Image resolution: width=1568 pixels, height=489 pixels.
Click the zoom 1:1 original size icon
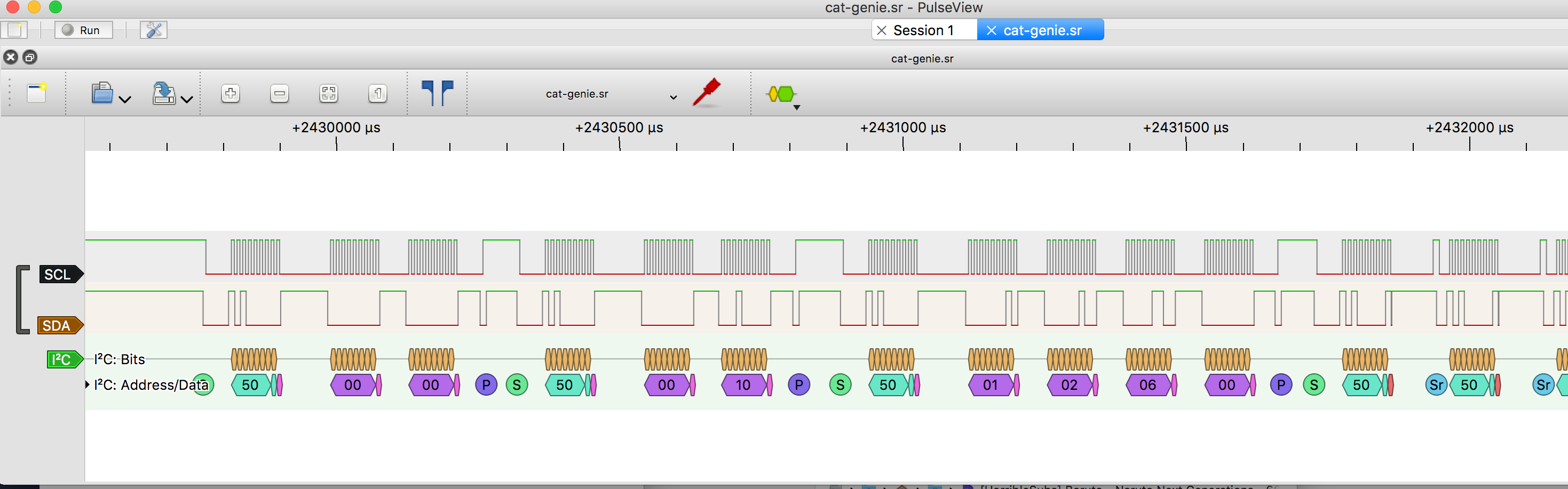pos(377,94)
